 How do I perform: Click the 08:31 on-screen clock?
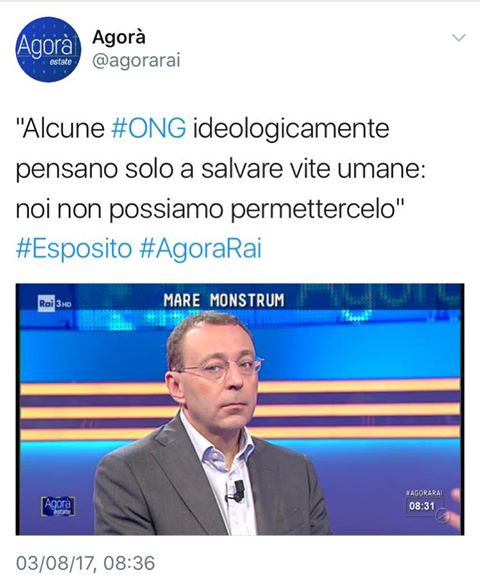coord(422,506)
